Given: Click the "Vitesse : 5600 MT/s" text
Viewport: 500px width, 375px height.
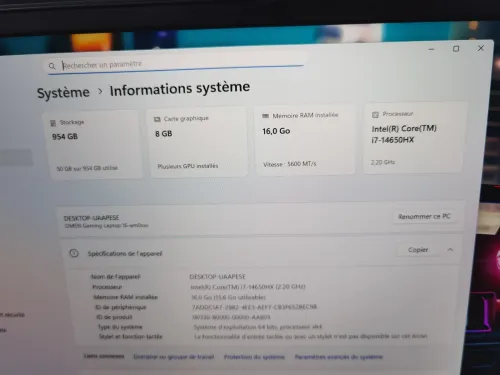Looking at the screenshot, I should tap(290, 164).
